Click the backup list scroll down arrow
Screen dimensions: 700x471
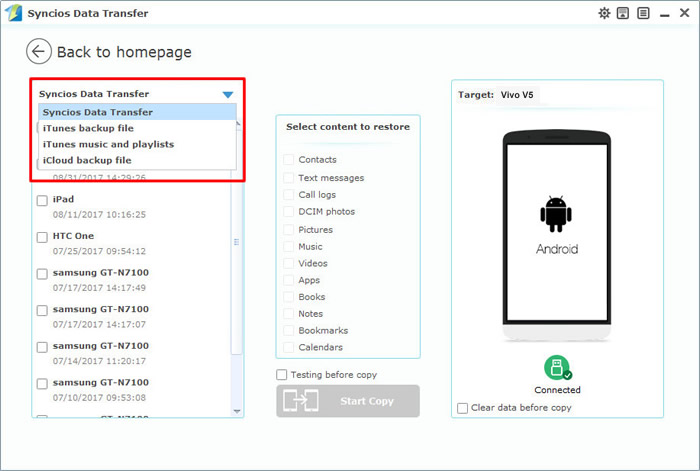pos(237,411)
